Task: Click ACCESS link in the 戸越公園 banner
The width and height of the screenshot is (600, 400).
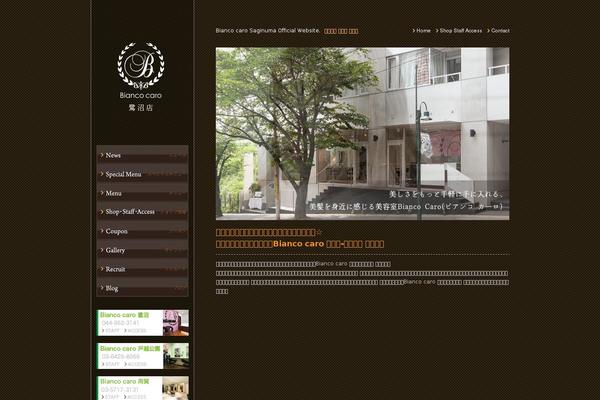Action: click(x=135, y=364)
